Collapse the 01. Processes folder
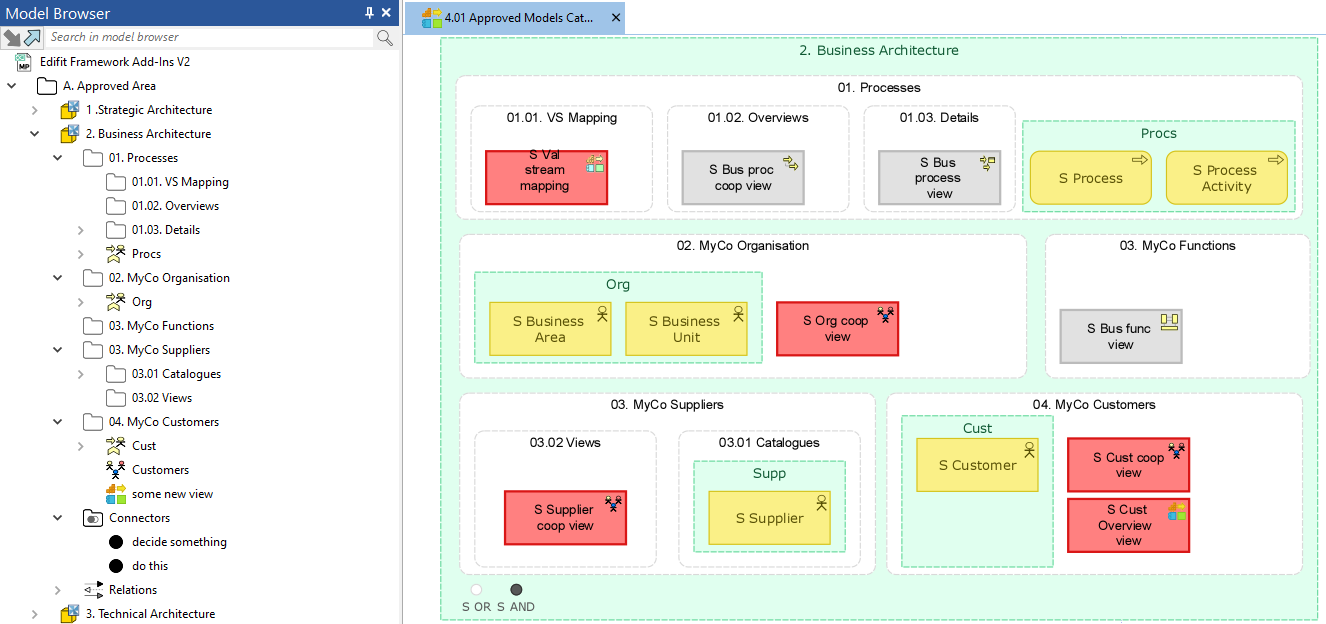This screenshot has width=1326, height=624. (x=58, y=158)
